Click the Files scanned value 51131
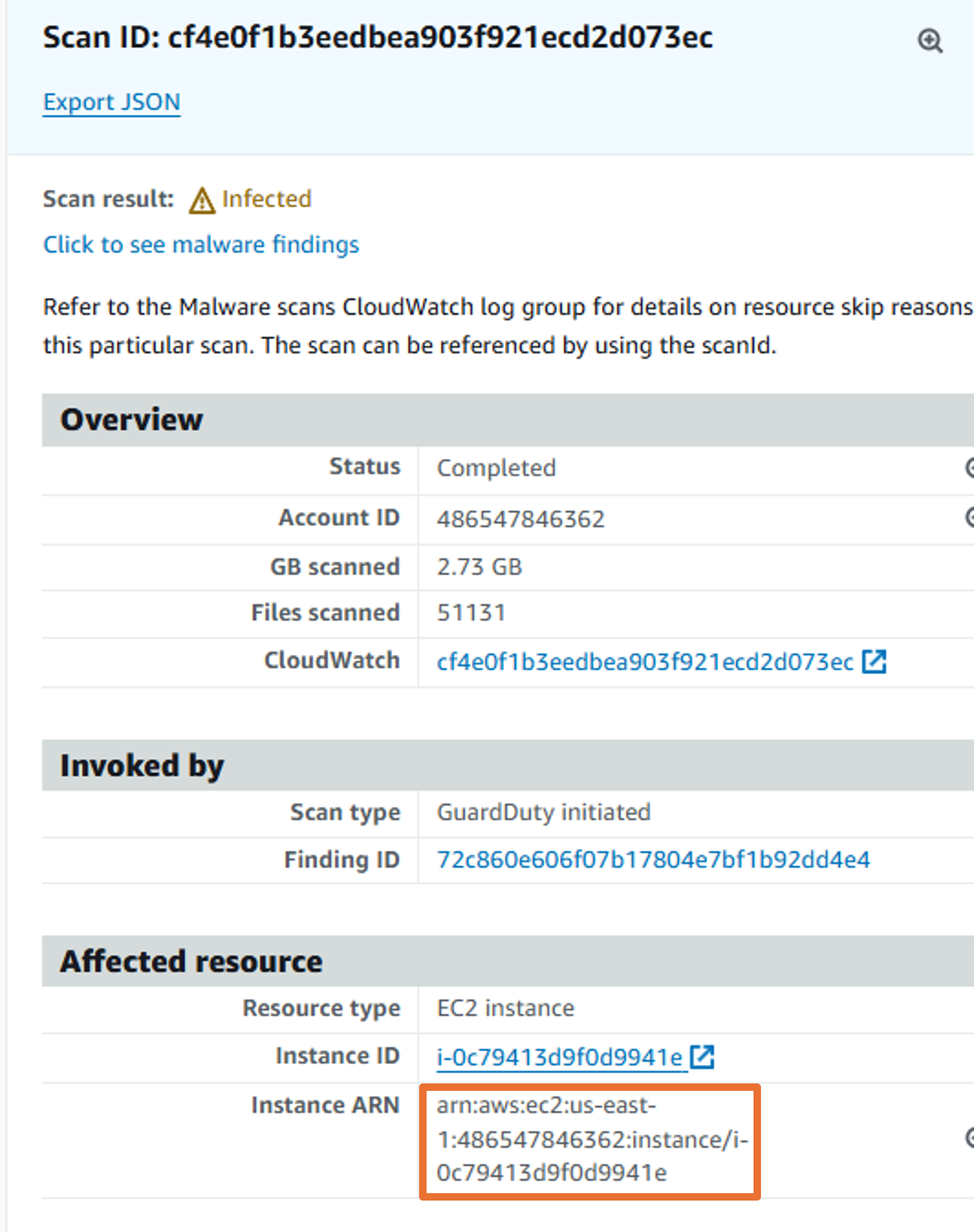This screenshot has width=974, height=1232. [x=472, y=613]
